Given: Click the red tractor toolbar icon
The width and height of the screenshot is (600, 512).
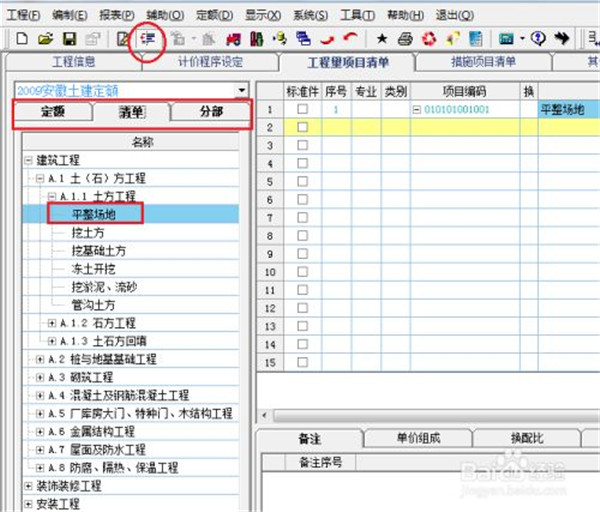Looking at the screenshot, I should [233, 39].
